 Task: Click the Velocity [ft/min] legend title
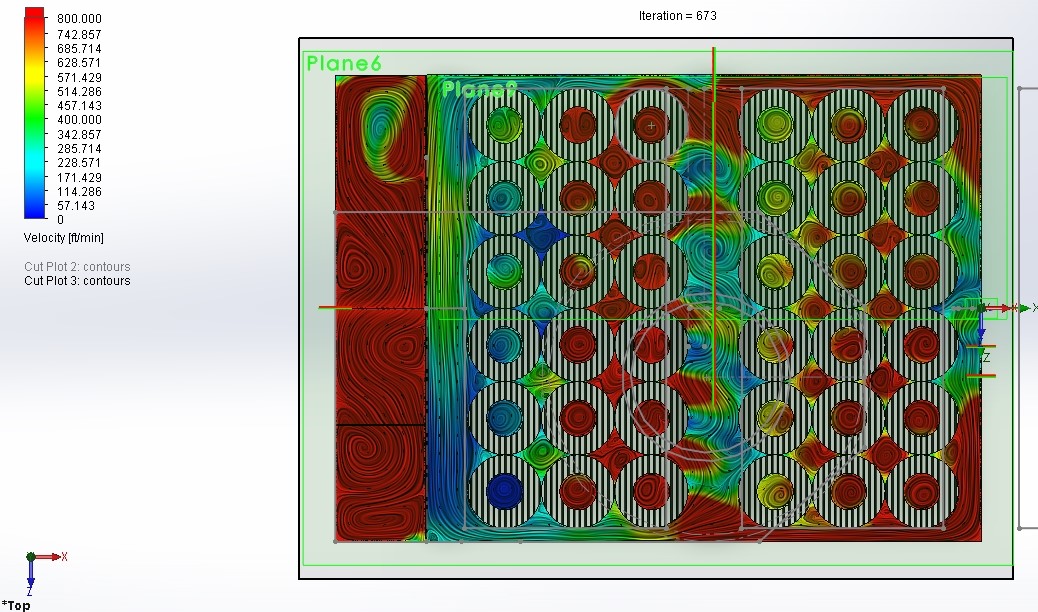tap(61, 238)
